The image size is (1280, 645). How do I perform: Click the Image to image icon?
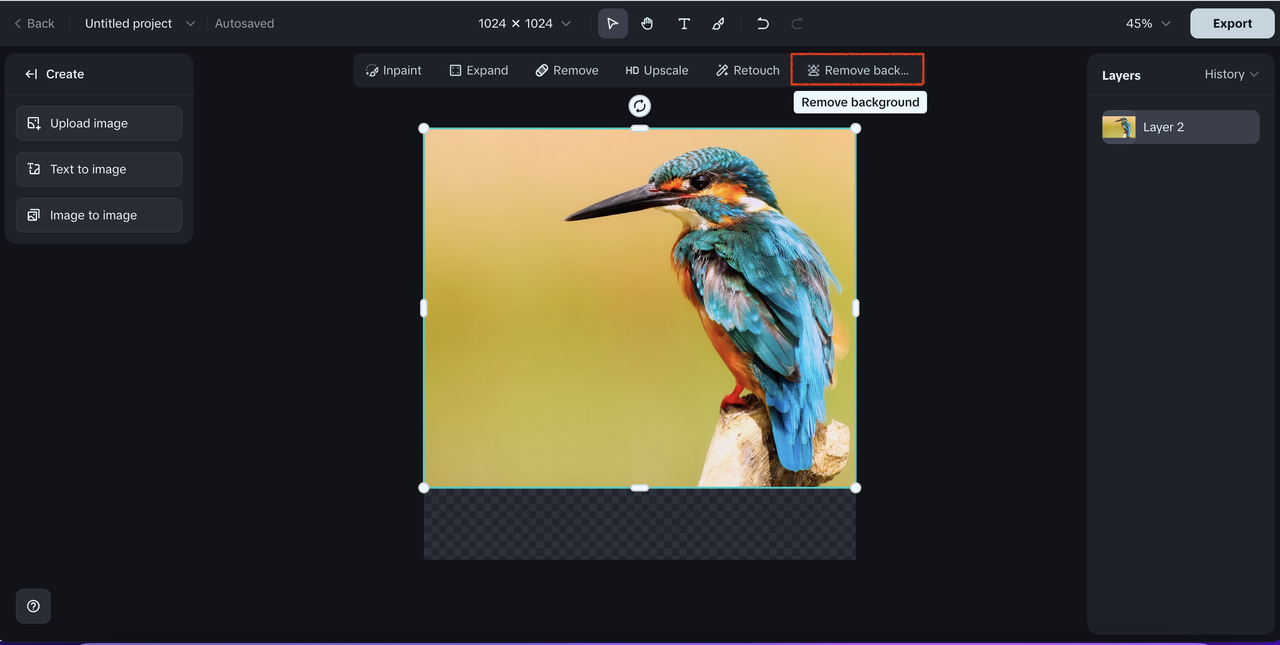coord(34,215)
